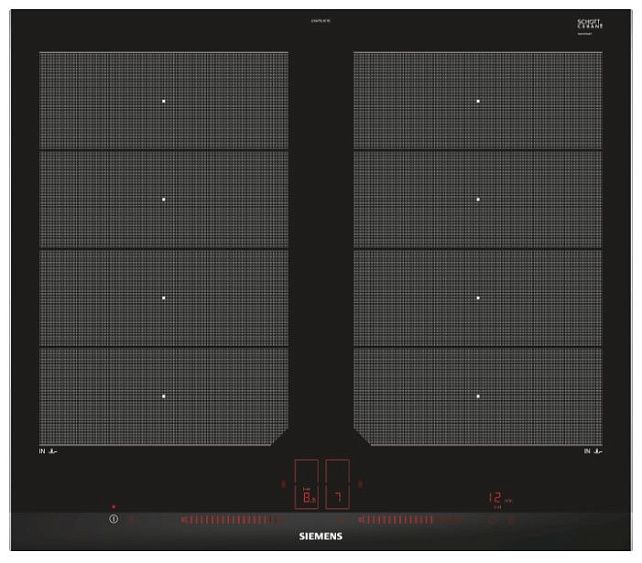Select the third left cooking zone
Image resolution: width=642 pixels, height=563 pixels.
[x=165, y=297]
